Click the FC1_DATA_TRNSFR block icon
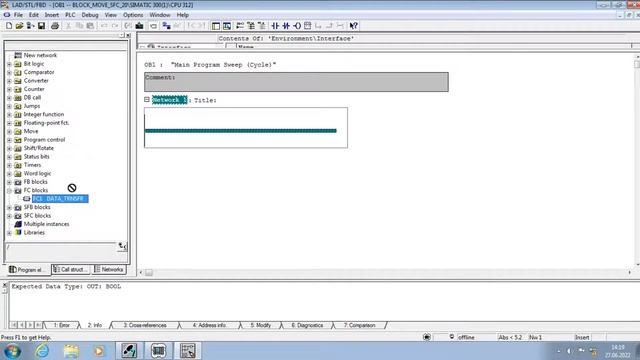 pyautogui.click(x=27, y=199)
